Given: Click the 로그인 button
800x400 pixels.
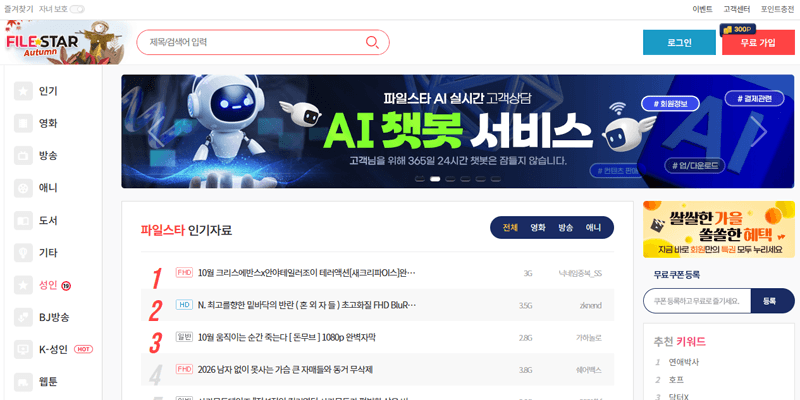Looking at the screenshot, I should (x=679, y=42).
